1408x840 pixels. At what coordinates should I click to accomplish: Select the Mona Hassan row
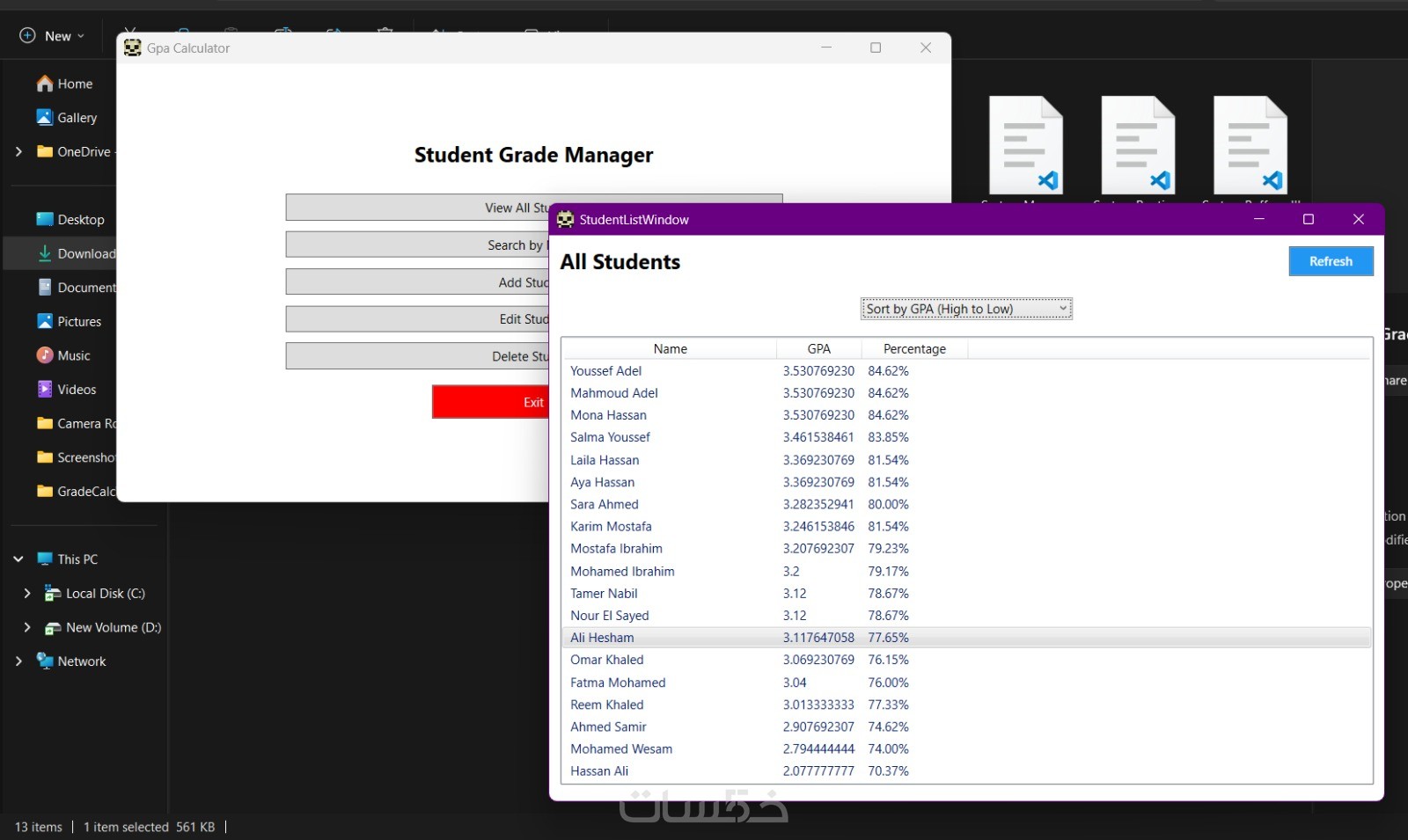(966, 415)
